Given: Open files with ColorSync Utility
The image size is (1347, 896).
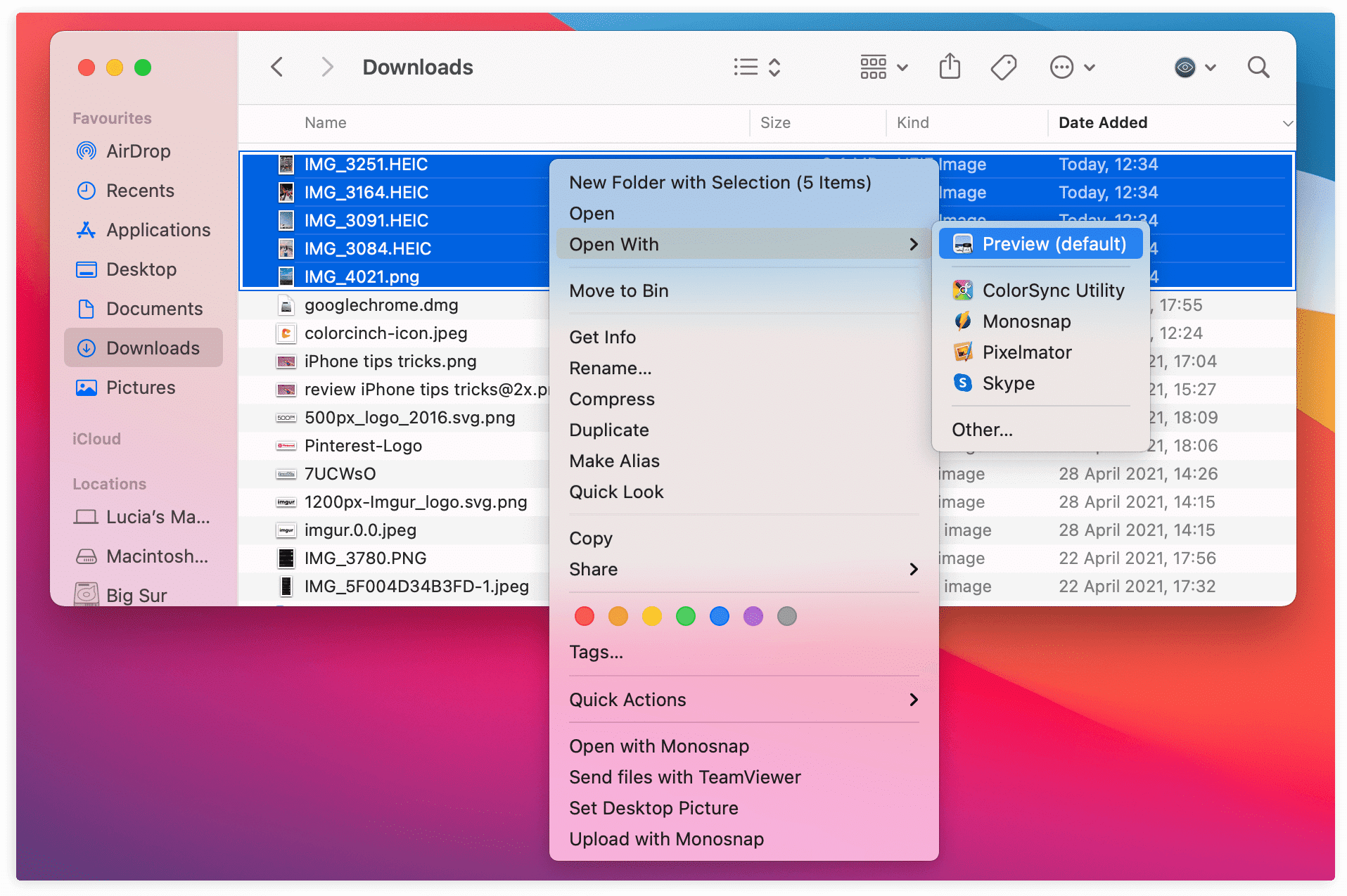Looking at the screenshot, I should [x=1052, y=290].
